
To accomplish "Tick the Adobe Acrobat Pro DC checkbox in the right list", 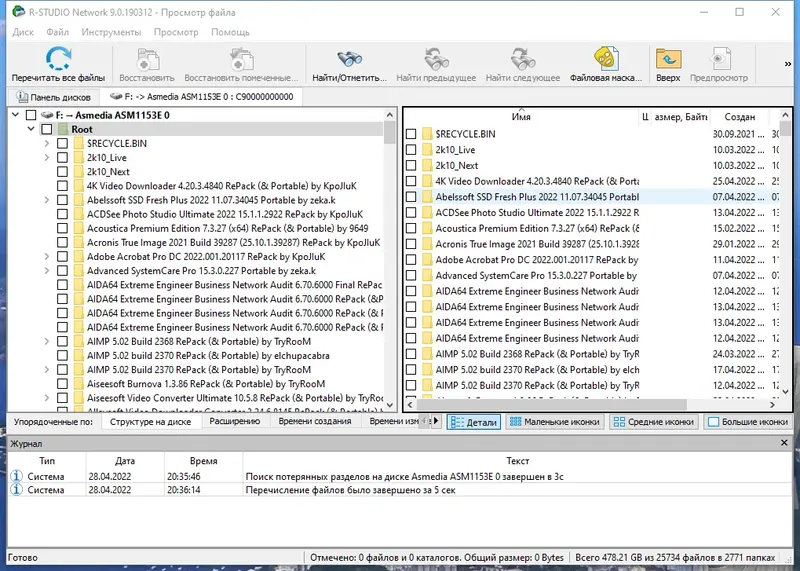I will [x=411, y=259].
